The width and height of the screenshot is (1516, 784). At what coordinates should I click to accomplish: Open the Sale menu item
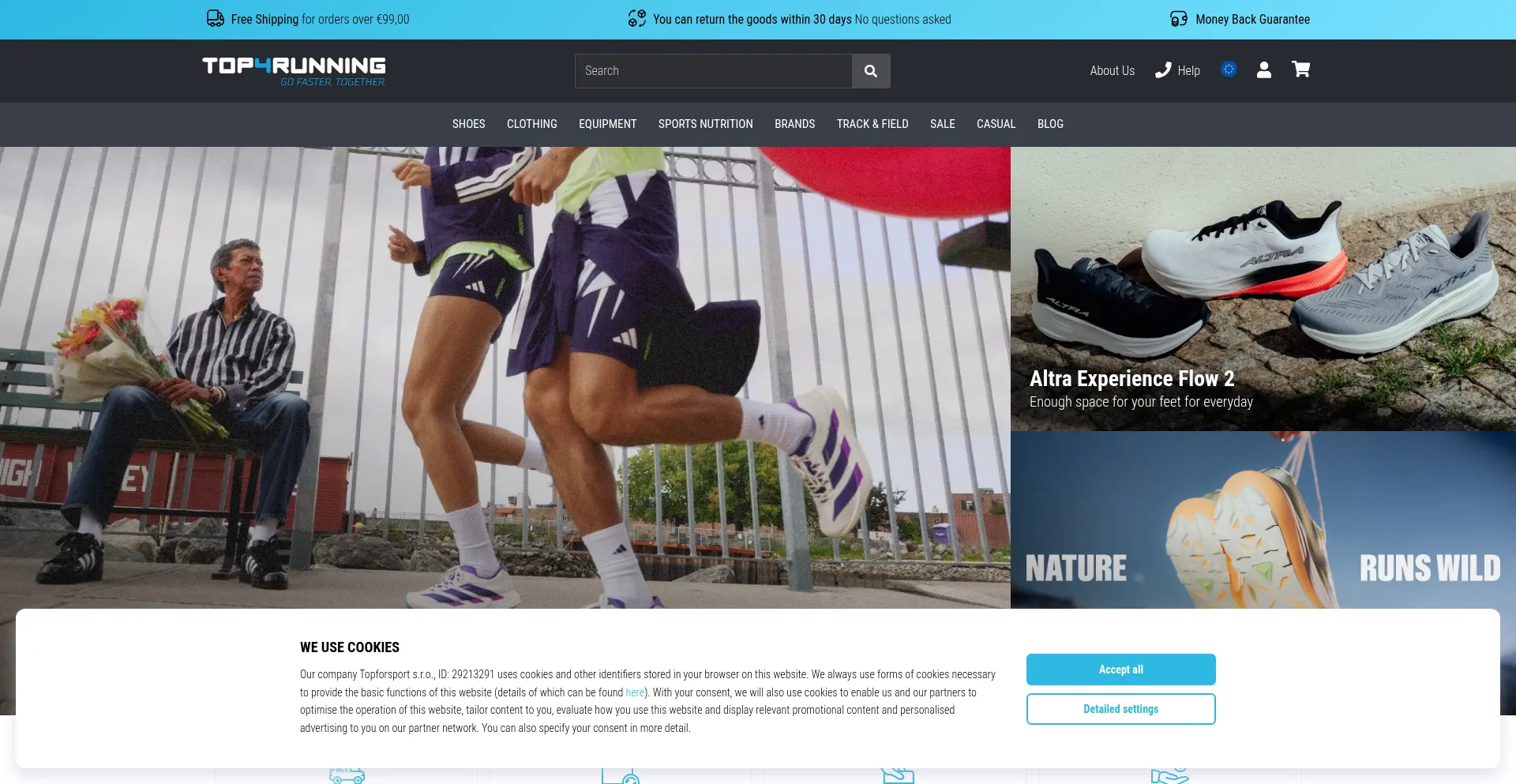942,124
